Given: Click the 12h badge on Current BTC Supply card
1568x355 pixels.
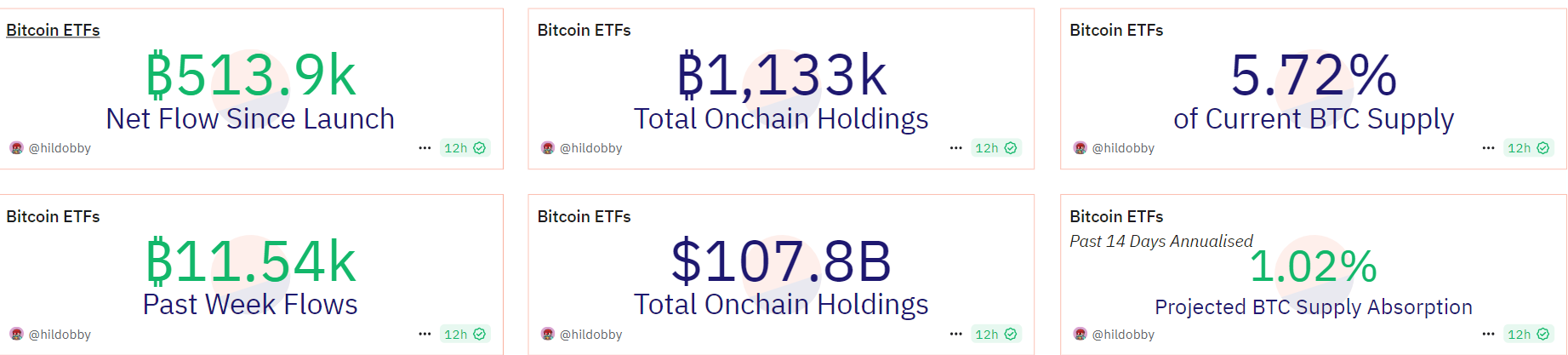Looking at the screenshot, I should click(1528, 148).
